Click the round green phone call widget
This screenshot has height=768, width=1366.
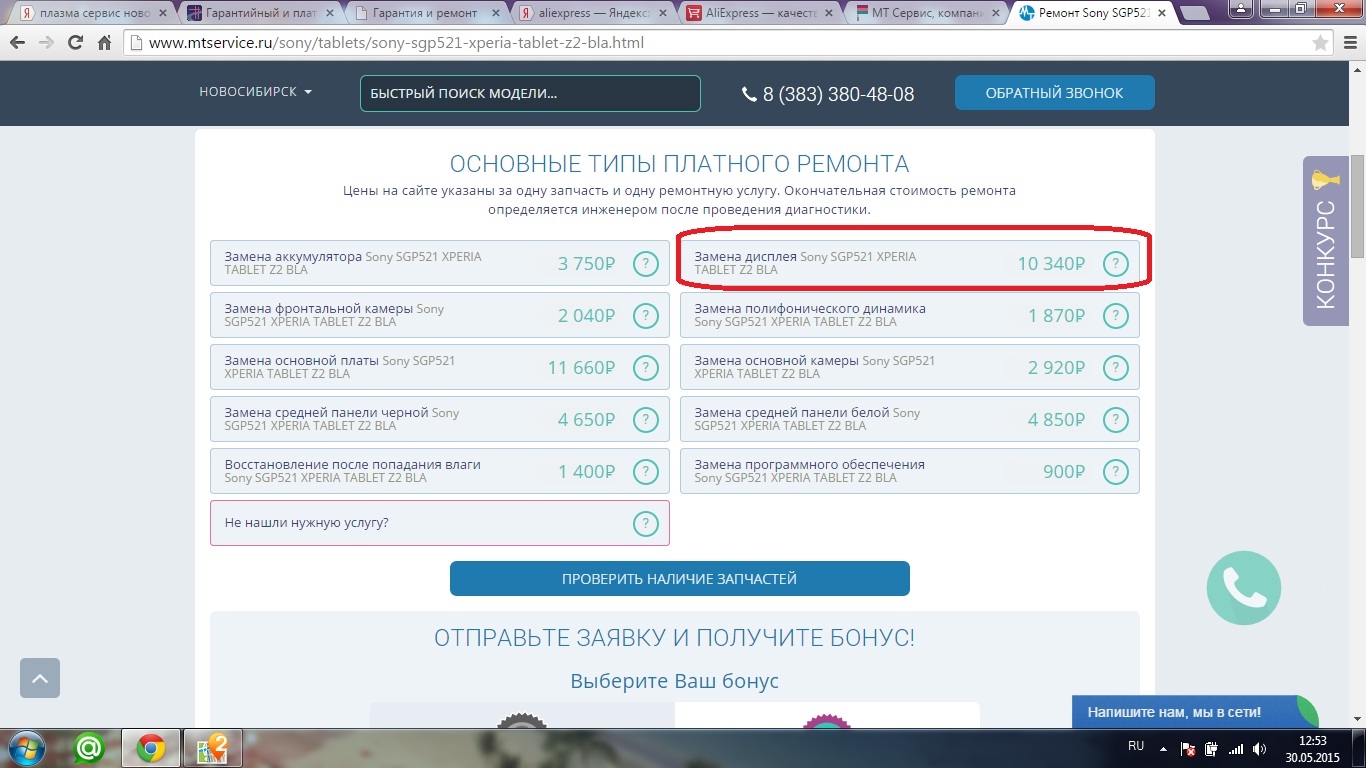point(1243,588)
